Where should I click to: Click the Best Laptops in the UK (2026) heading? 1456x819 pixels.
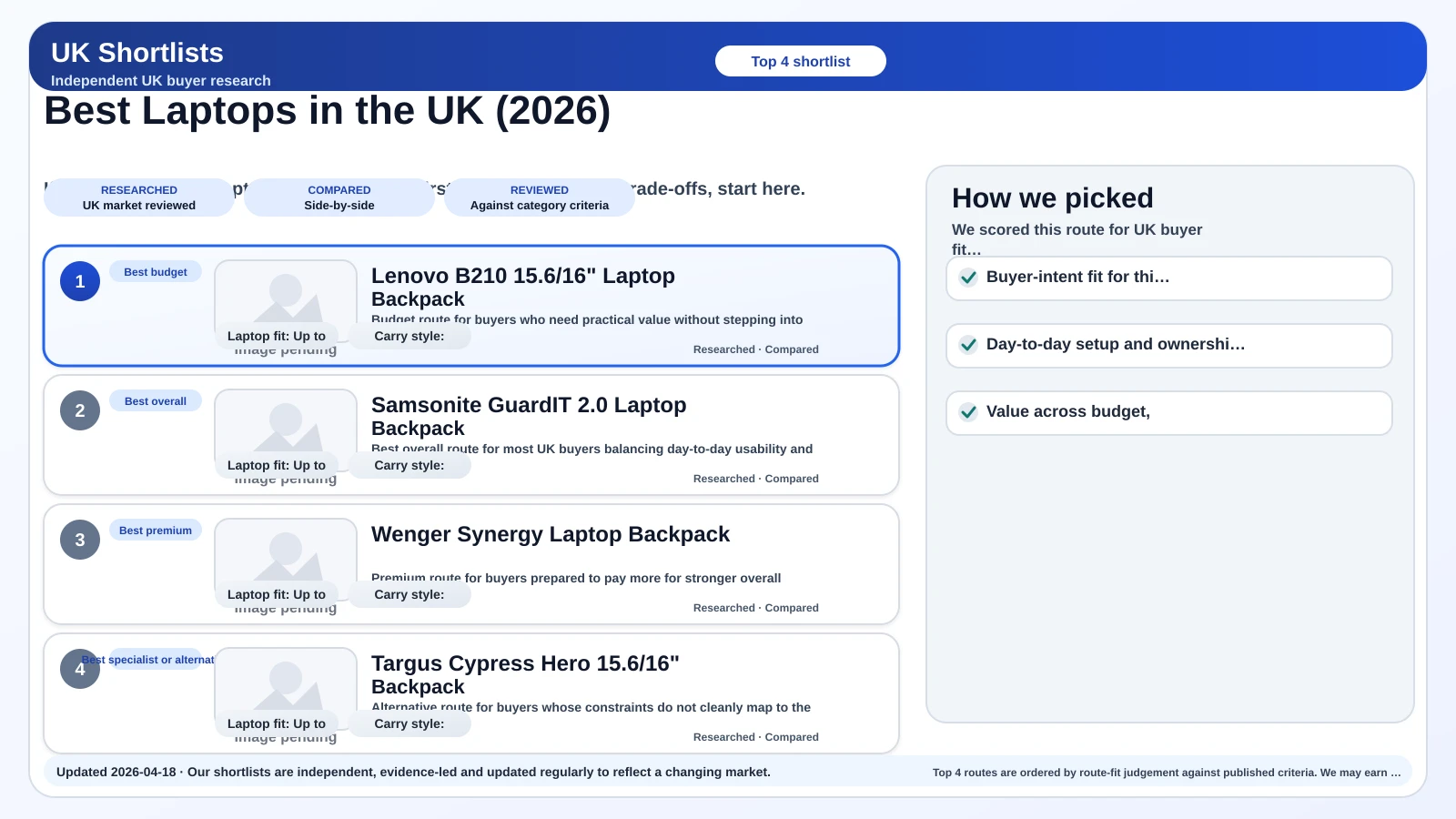tap(328, 111)
